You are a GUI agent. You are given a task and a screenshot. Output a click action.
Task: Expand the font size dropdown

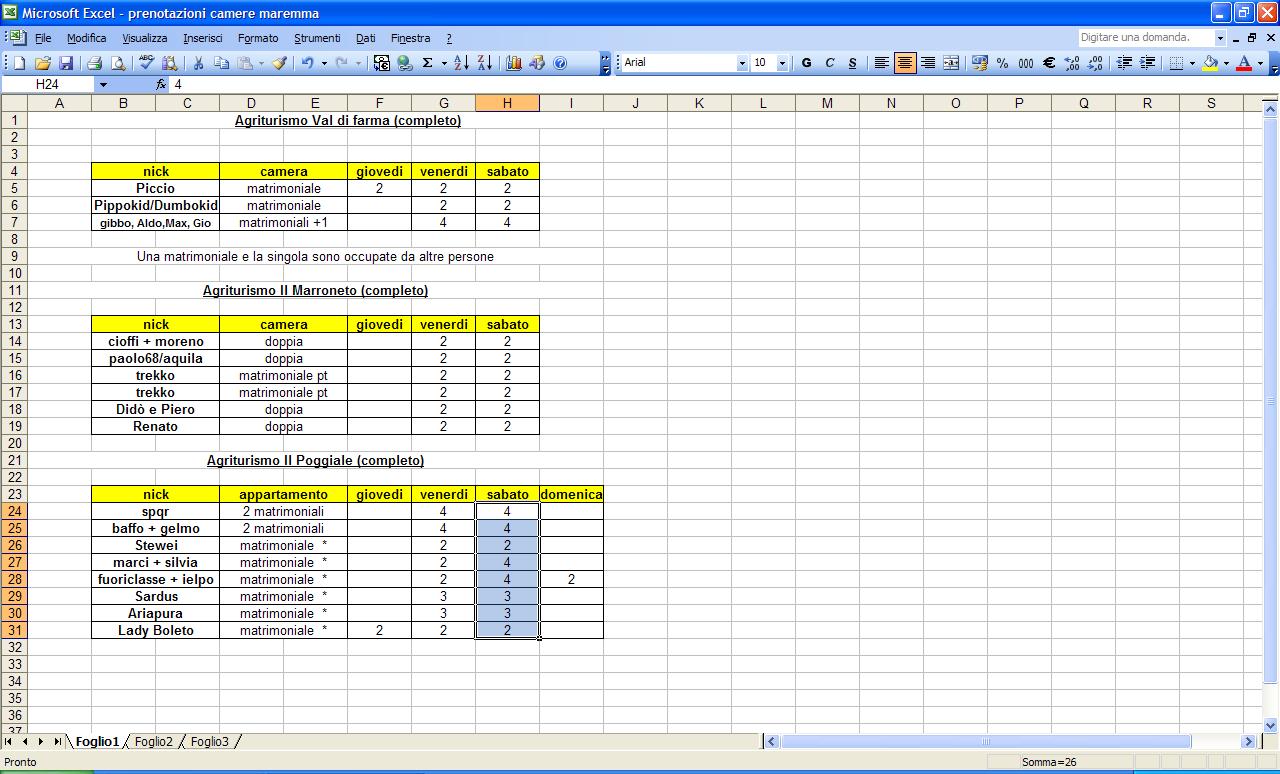coord(781,63)
